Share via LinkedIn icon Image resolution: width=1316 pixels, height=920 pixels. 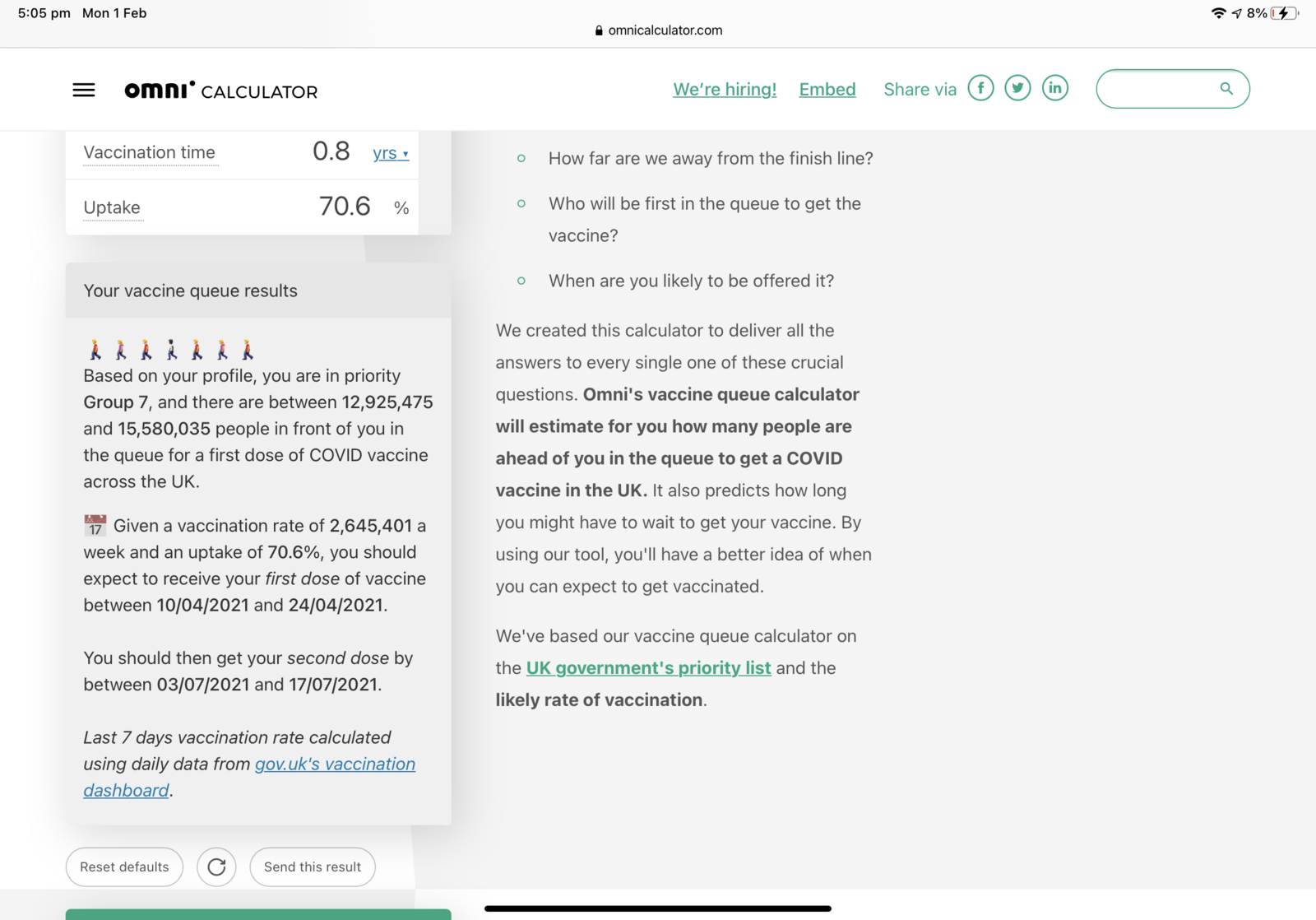(1055, 88)
